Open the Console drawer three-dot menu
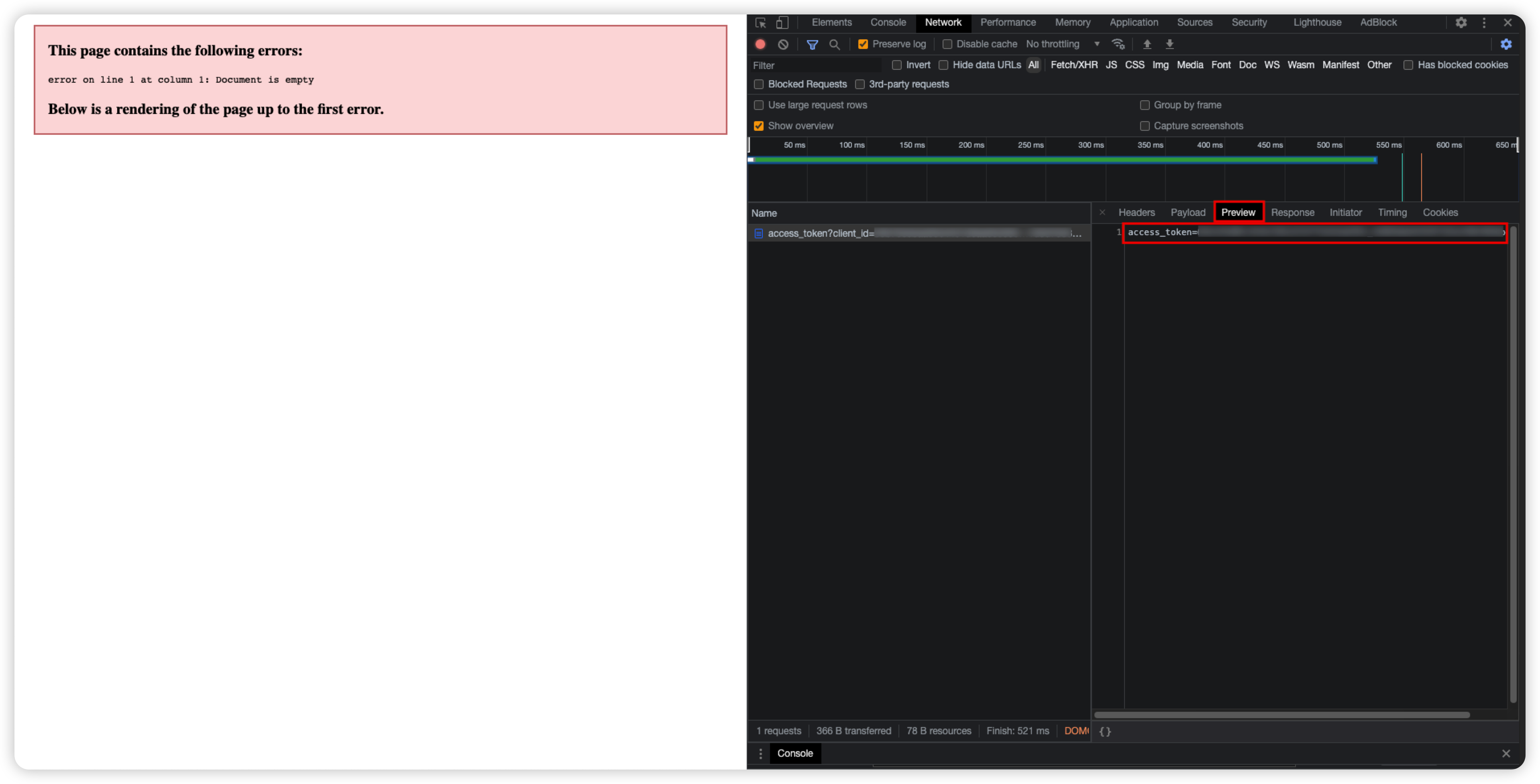This screenshot has width=1540, height=784. pos(760,754)
